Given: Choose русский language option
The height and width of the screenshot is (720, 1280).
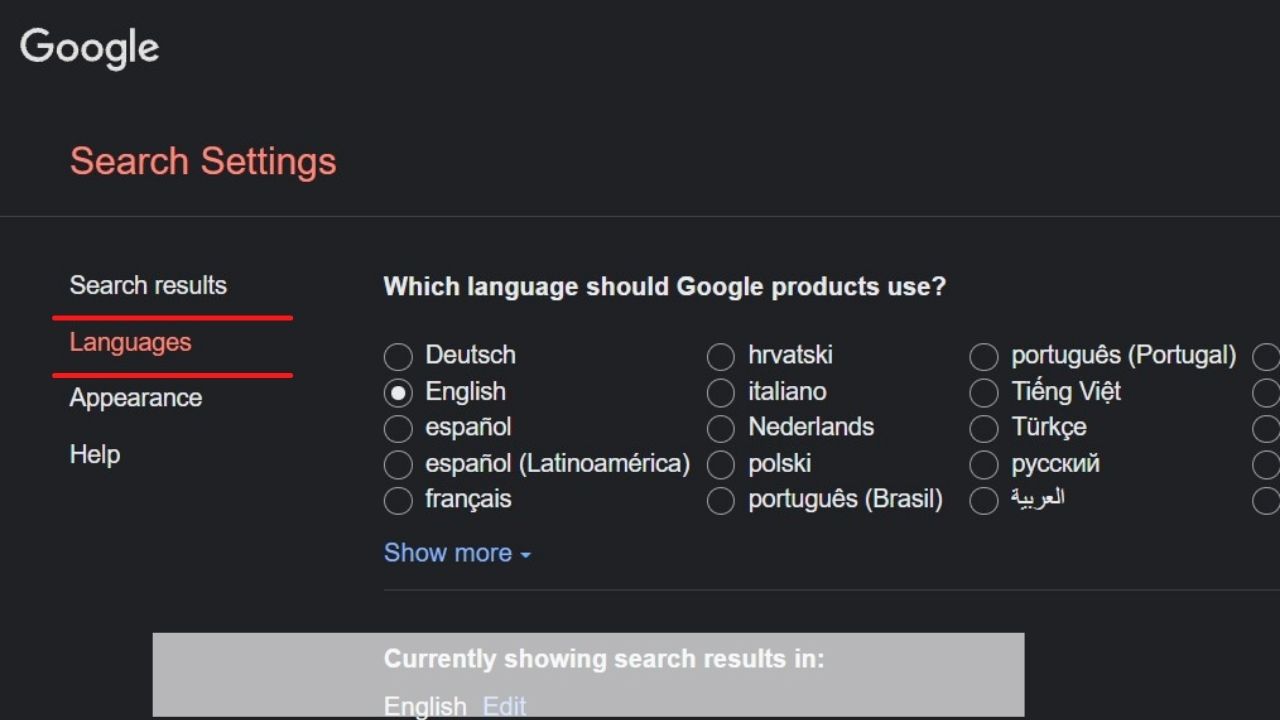Looking at the screenshot, I should (984, 465).
